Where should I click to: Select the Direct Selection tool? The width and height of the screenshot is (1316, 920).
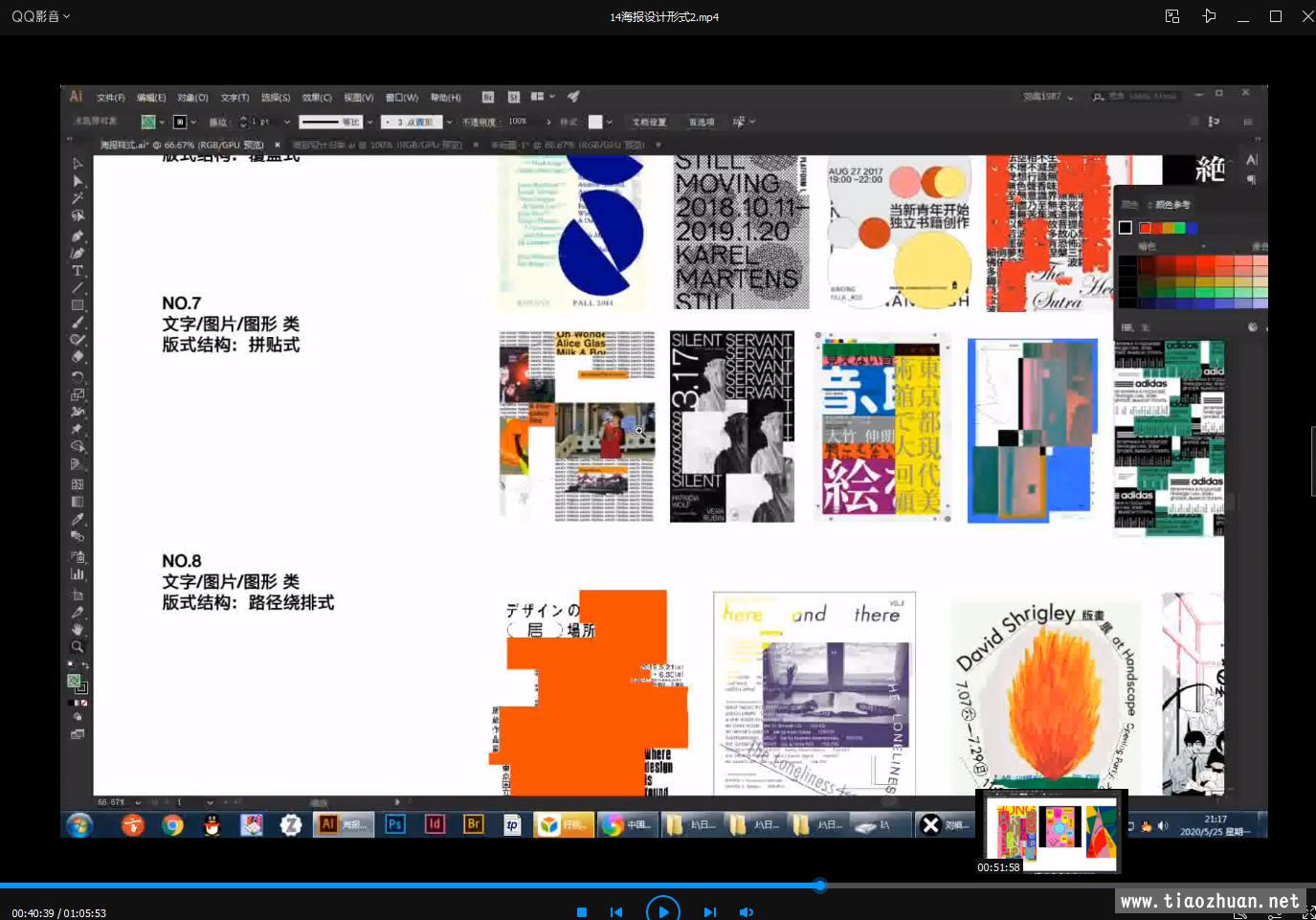point(78,181)
